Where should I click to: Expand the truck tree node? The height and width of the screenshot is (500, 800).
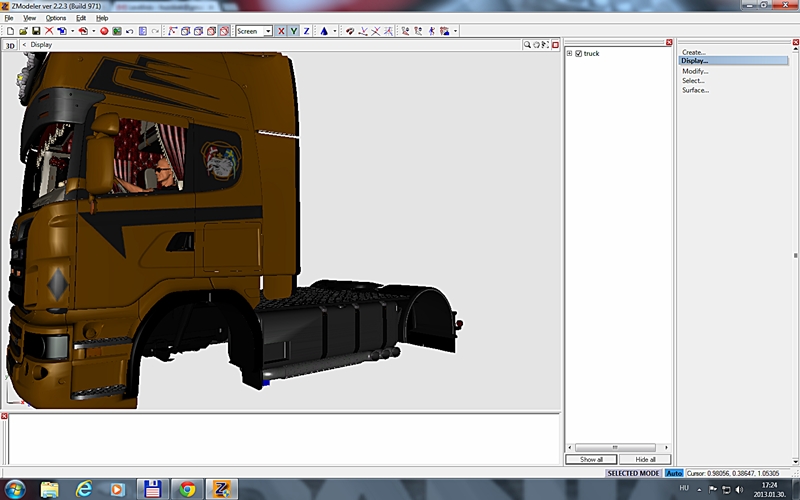click(569, 53)
